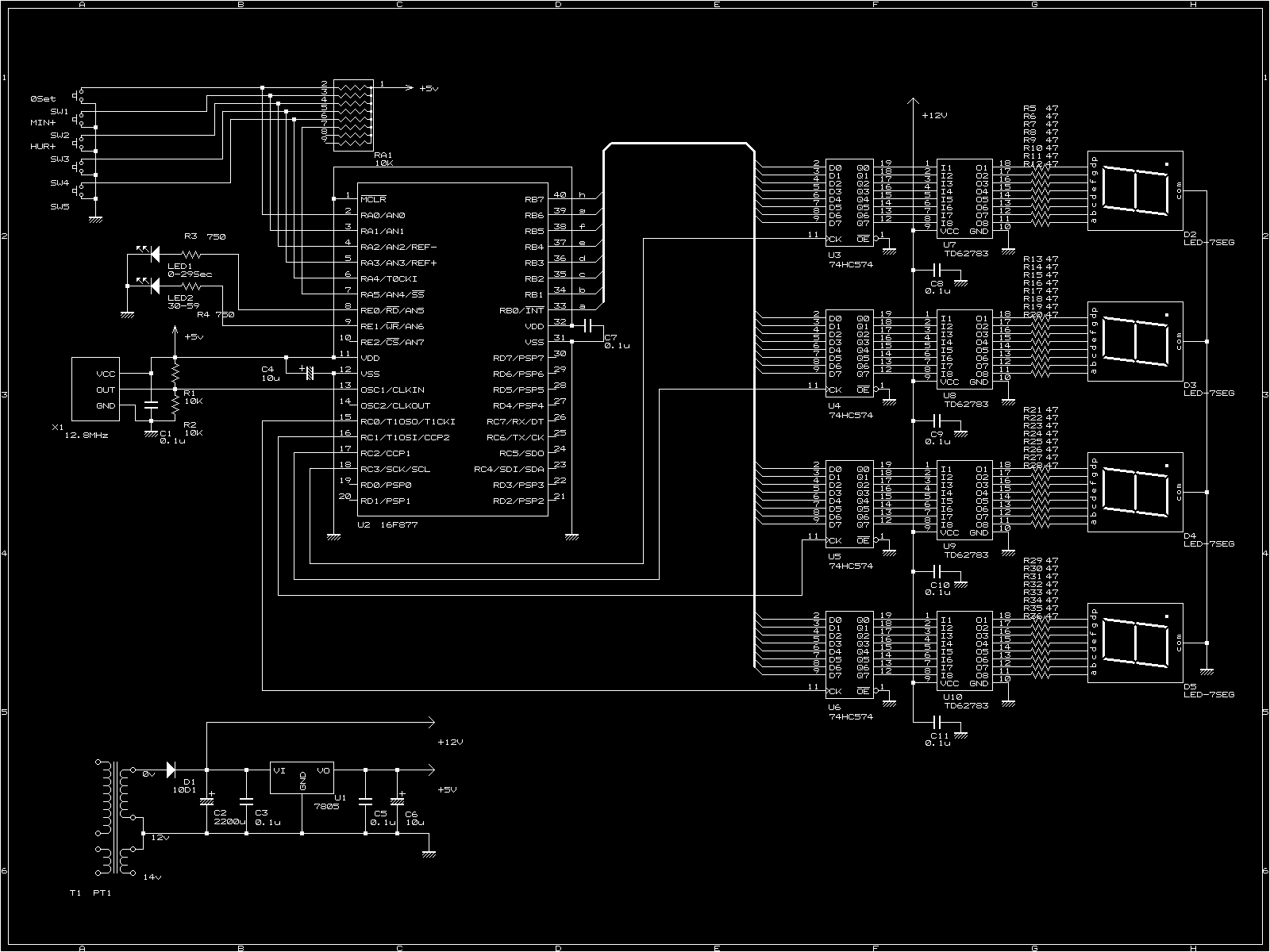Select capacitor C7 beside the VDD pin
The height and width of the screenshot is (952, 1270).
pyautogui.click(x=587, y=325)
